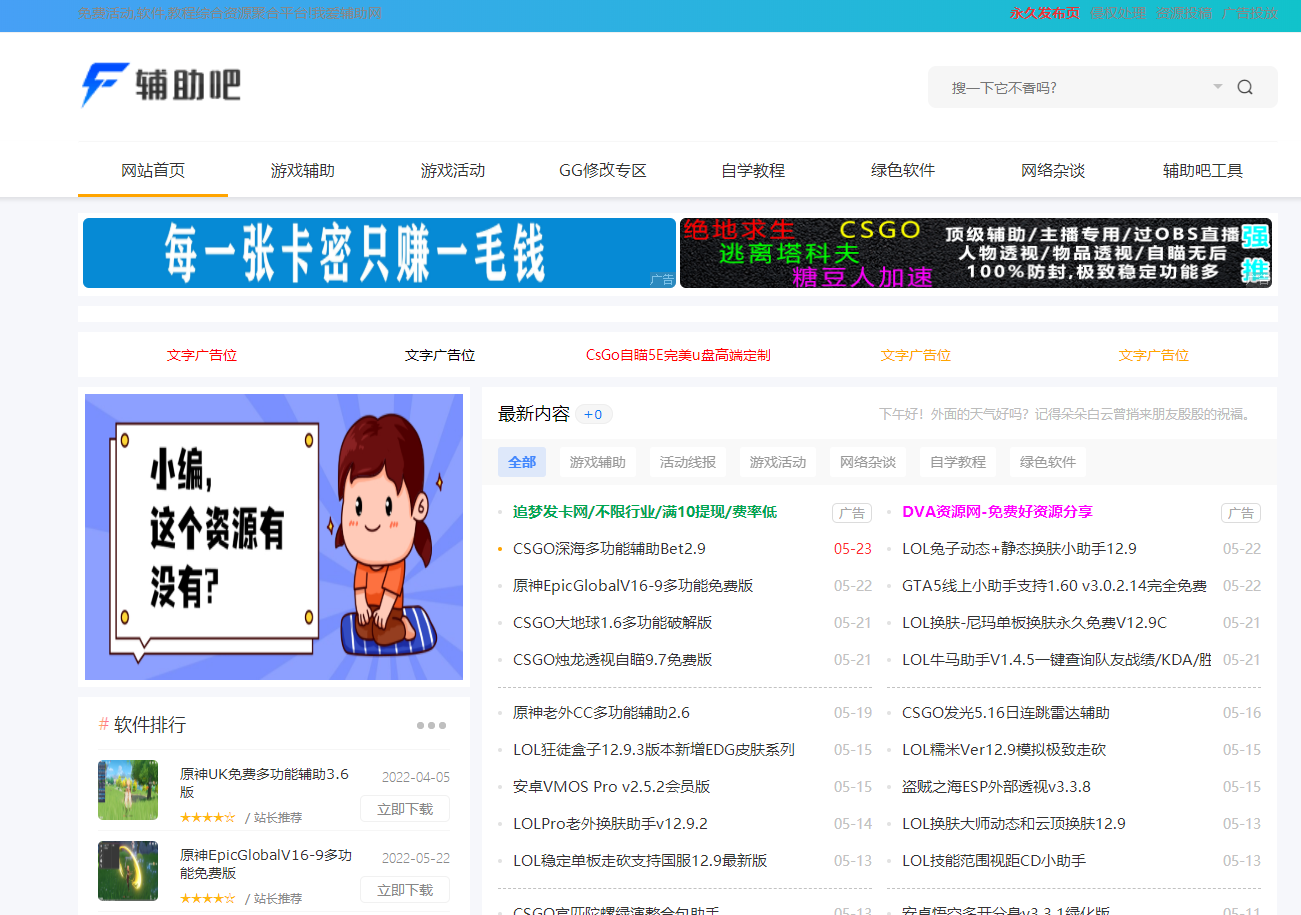Click the 小编这个资源有没有 cartoon image
This screenshot has height=915, width=1301.
[x=274, y=537]
